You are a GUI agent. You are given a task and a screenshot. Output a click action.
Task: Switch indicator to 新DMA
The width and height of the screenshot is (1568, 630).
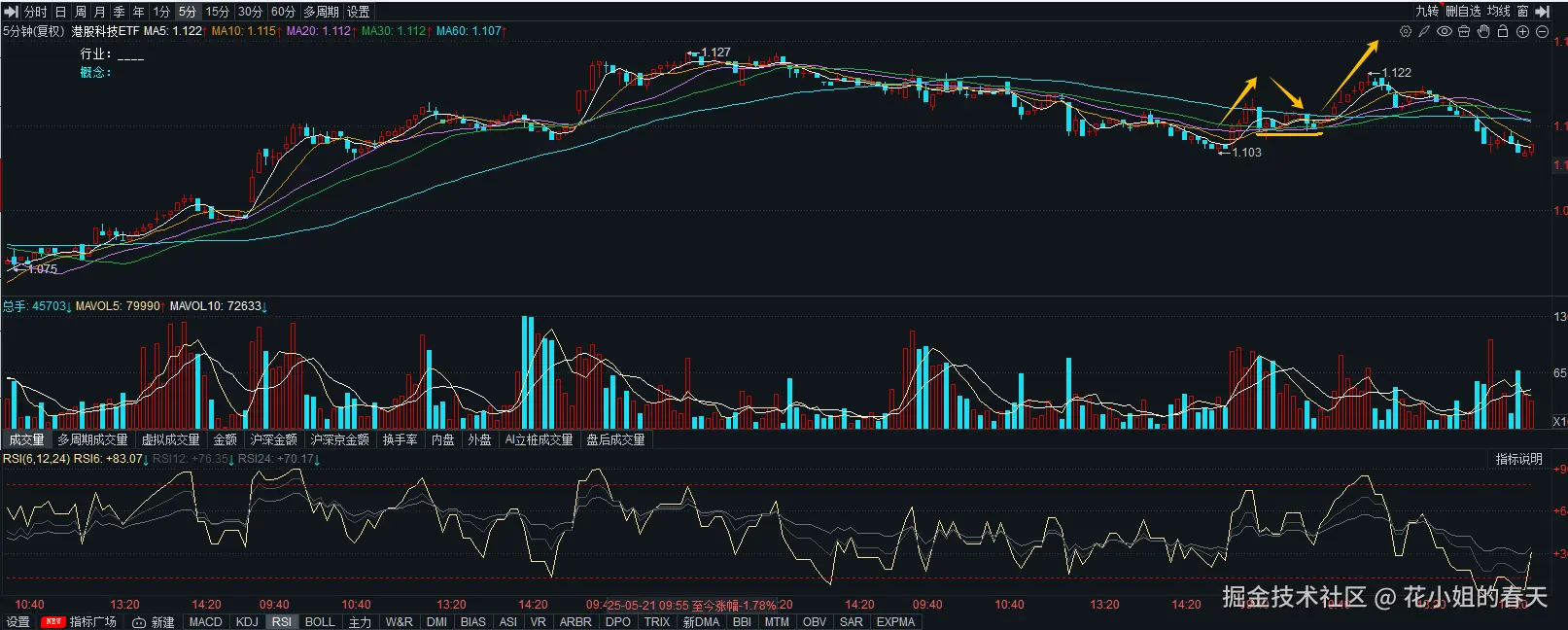(701, 622)
